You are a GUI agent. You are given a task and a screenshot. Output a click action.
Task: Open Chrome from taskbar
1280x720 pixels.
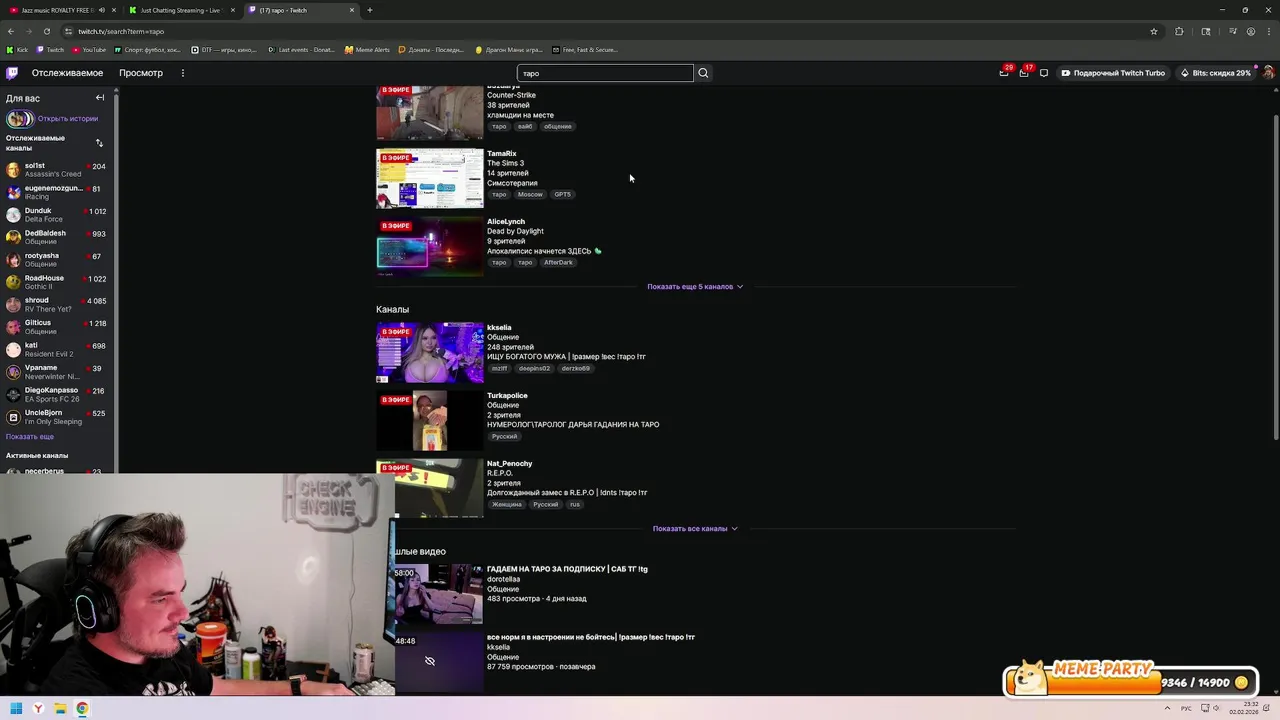pos(82,709)
